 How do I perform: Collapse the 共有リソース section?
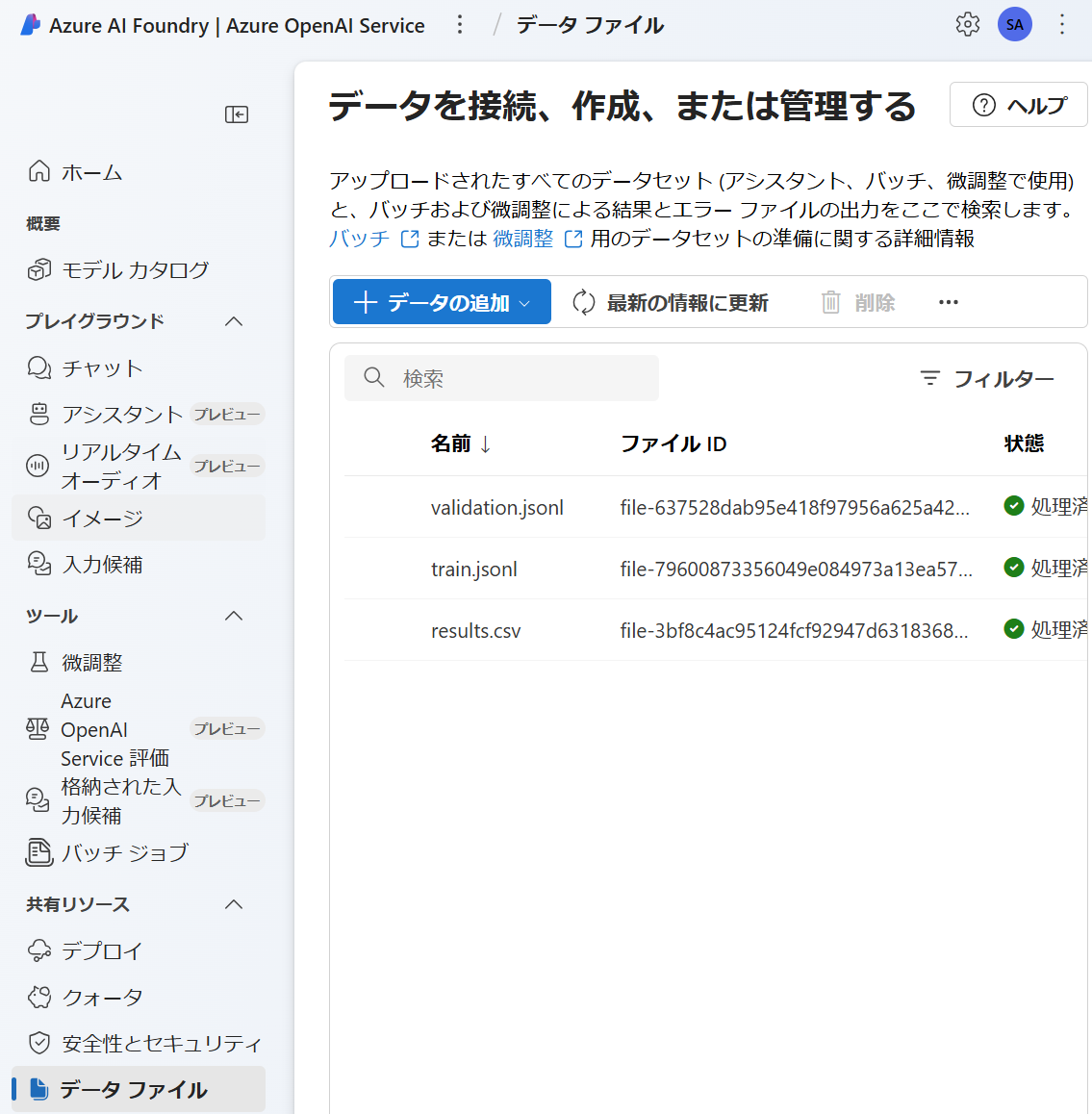click(233, 904)
